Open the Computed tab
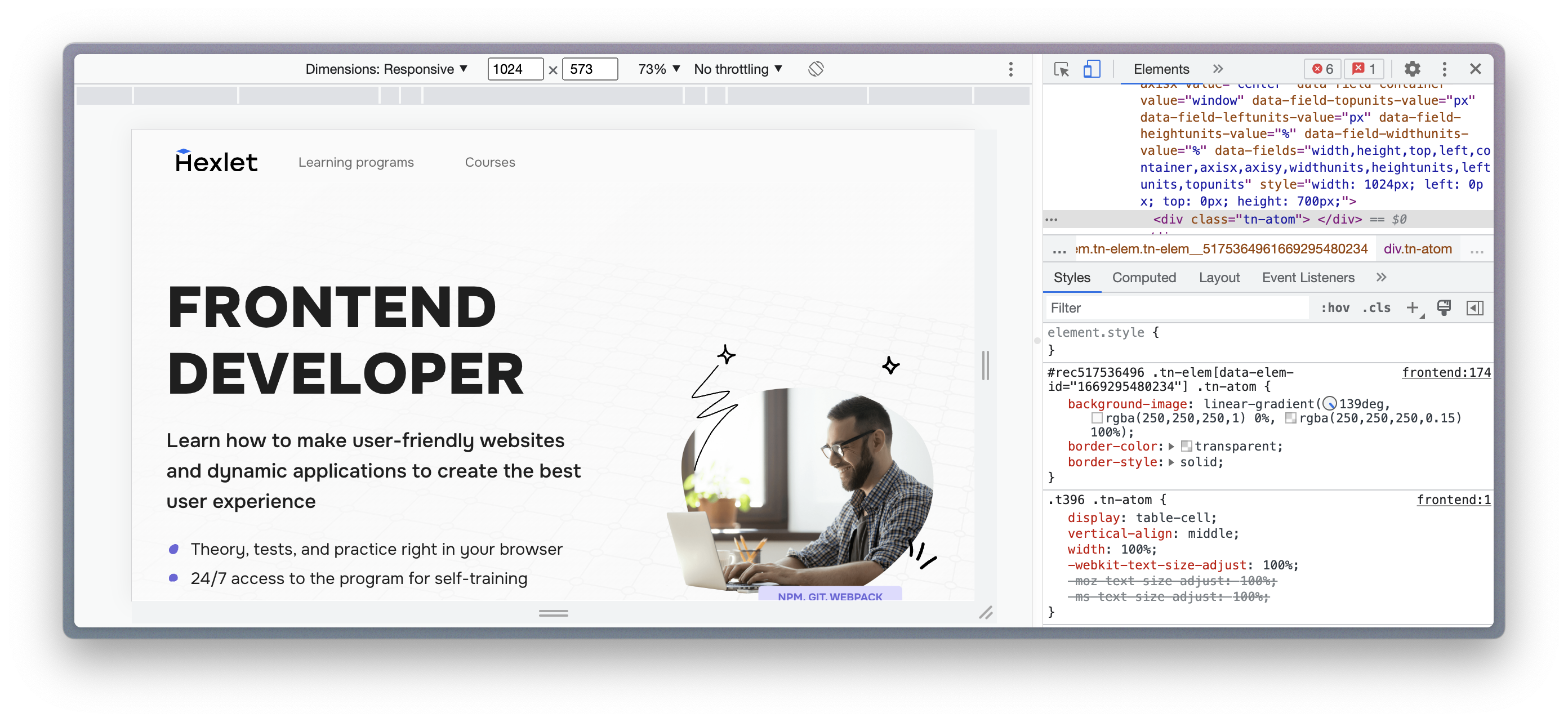The height and width of the screenshot is (722, 1568). tap(1144, 278)
